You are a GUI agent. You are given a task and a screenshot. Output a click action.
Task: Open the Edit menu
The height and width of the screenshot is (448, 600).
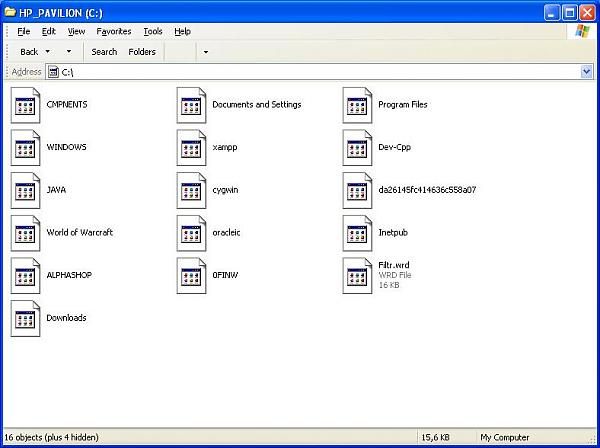pyautogui.click(x=49, y=31)
